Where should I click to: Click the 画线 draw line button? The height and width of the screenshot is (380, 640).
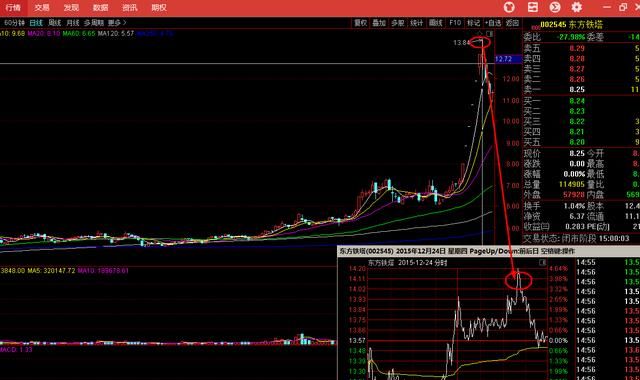(x=436, y=23)
